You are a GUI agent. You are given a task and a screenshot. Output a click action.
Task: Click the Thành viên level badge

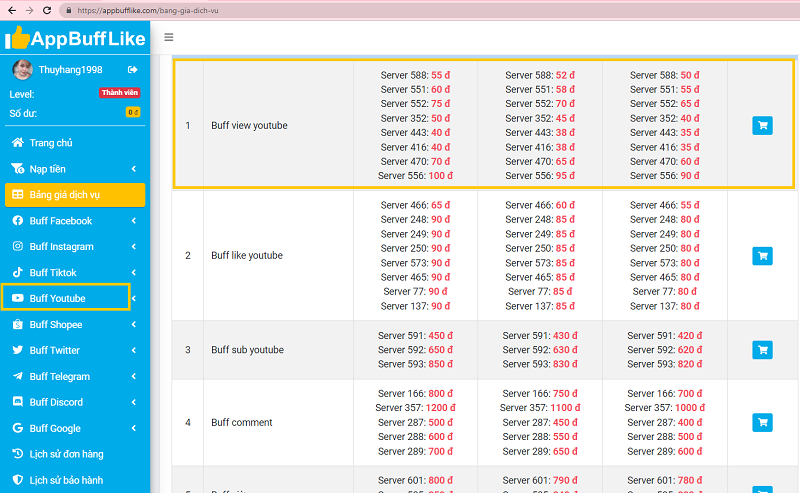tap(119, 92)
